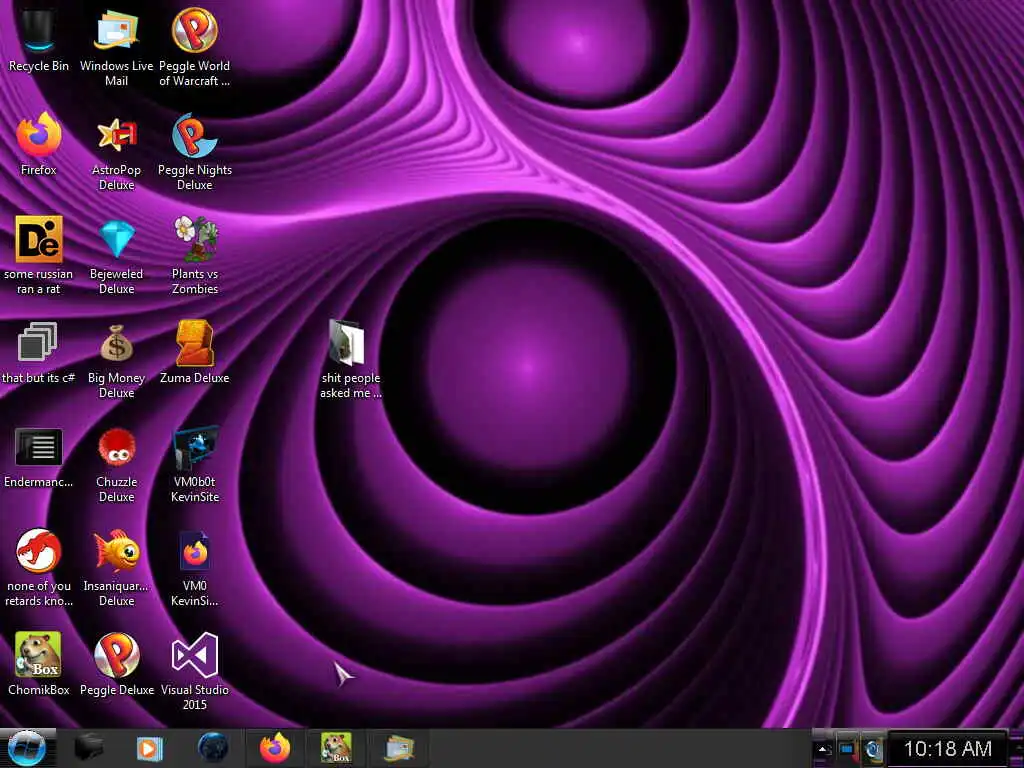Open the 10:18 AM taskbar clock
Screen dimensions: 1024x768
pos(947,748)
